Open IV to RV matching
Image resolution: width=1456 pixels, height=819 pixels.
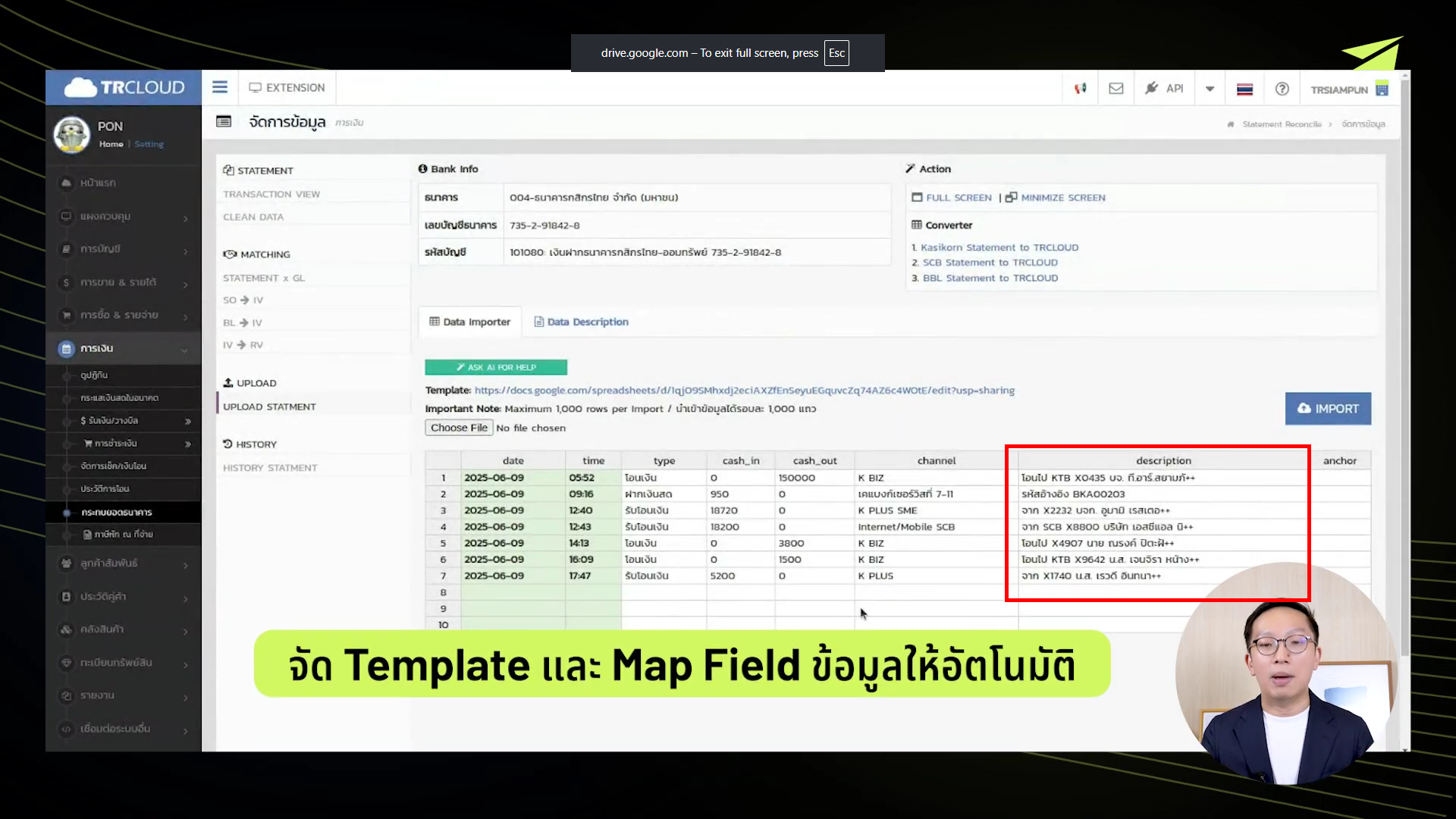point(243,345)
